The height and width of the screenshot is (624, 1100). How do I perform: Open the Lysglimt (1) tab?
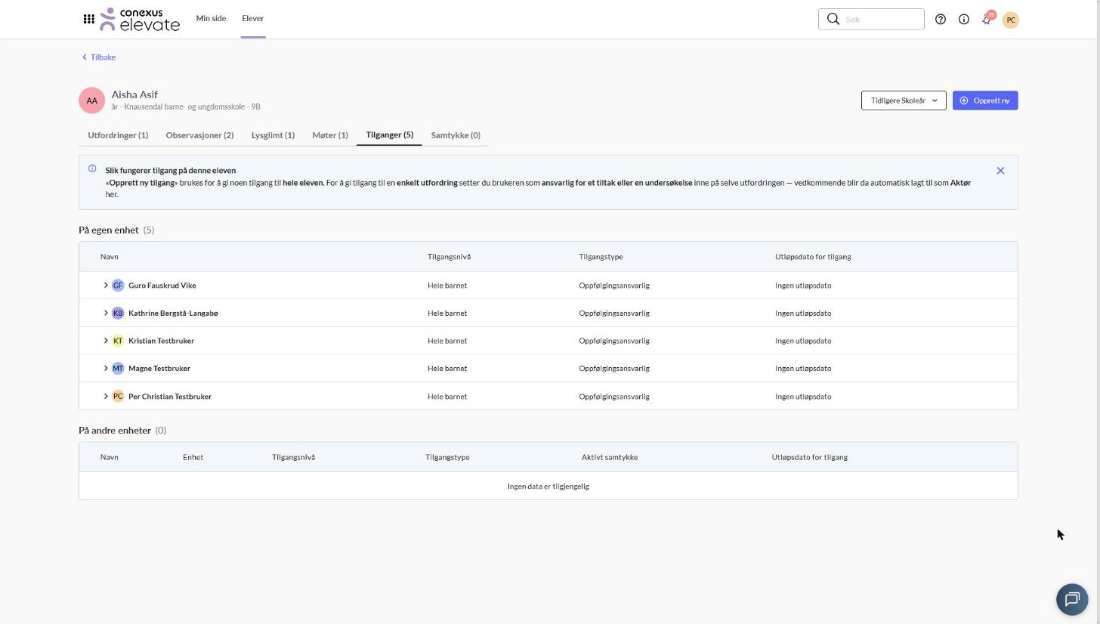[x=273, y=135]
